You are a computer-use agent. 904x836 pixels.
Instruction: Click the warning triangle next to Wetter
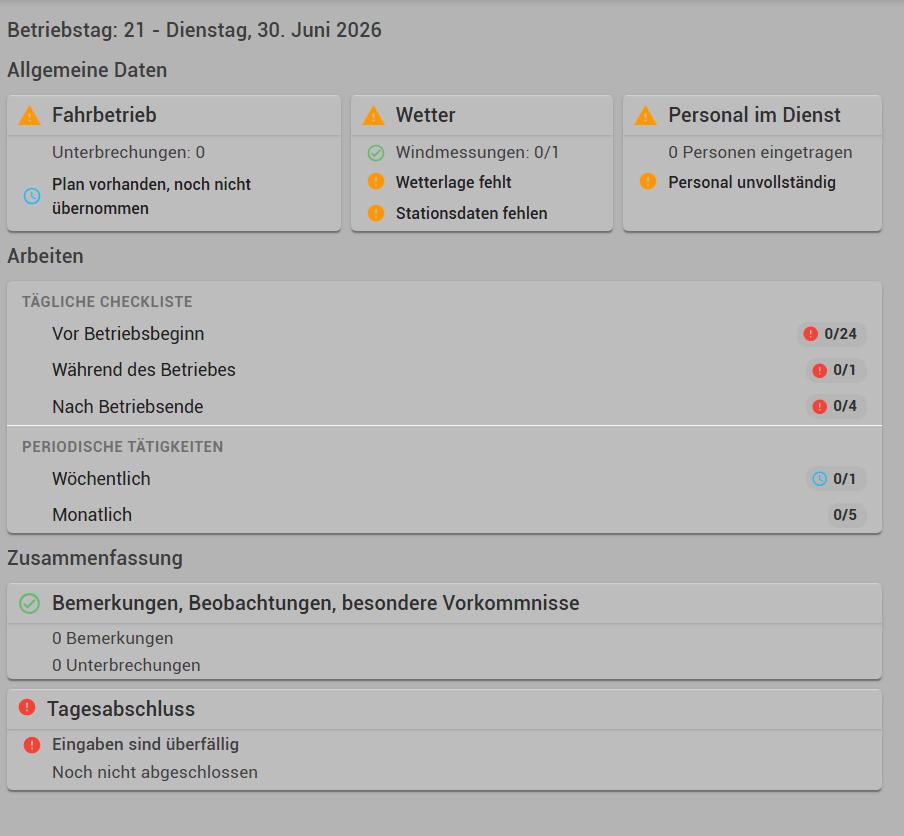[x=373, y=115]
